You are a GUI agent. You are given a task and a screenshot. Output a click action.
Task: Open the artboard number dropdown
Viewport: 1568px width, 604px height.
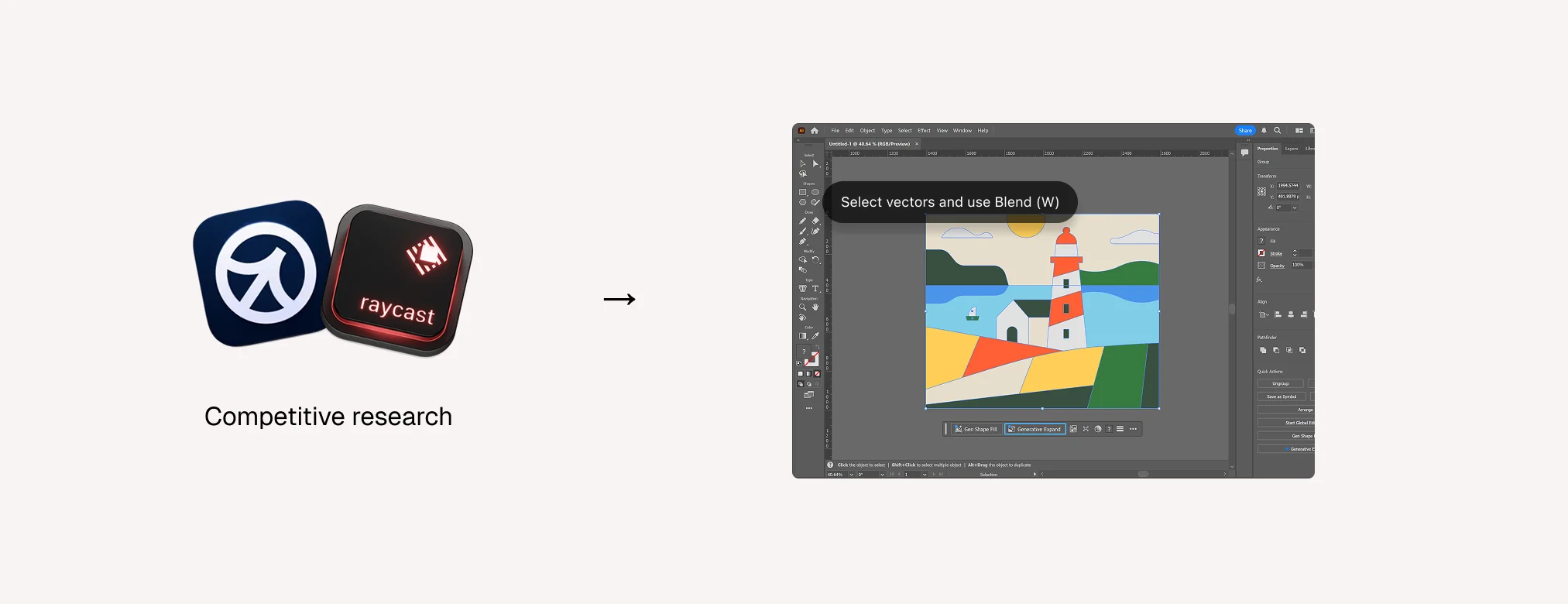pyautogui.click(x=925, y=475)
